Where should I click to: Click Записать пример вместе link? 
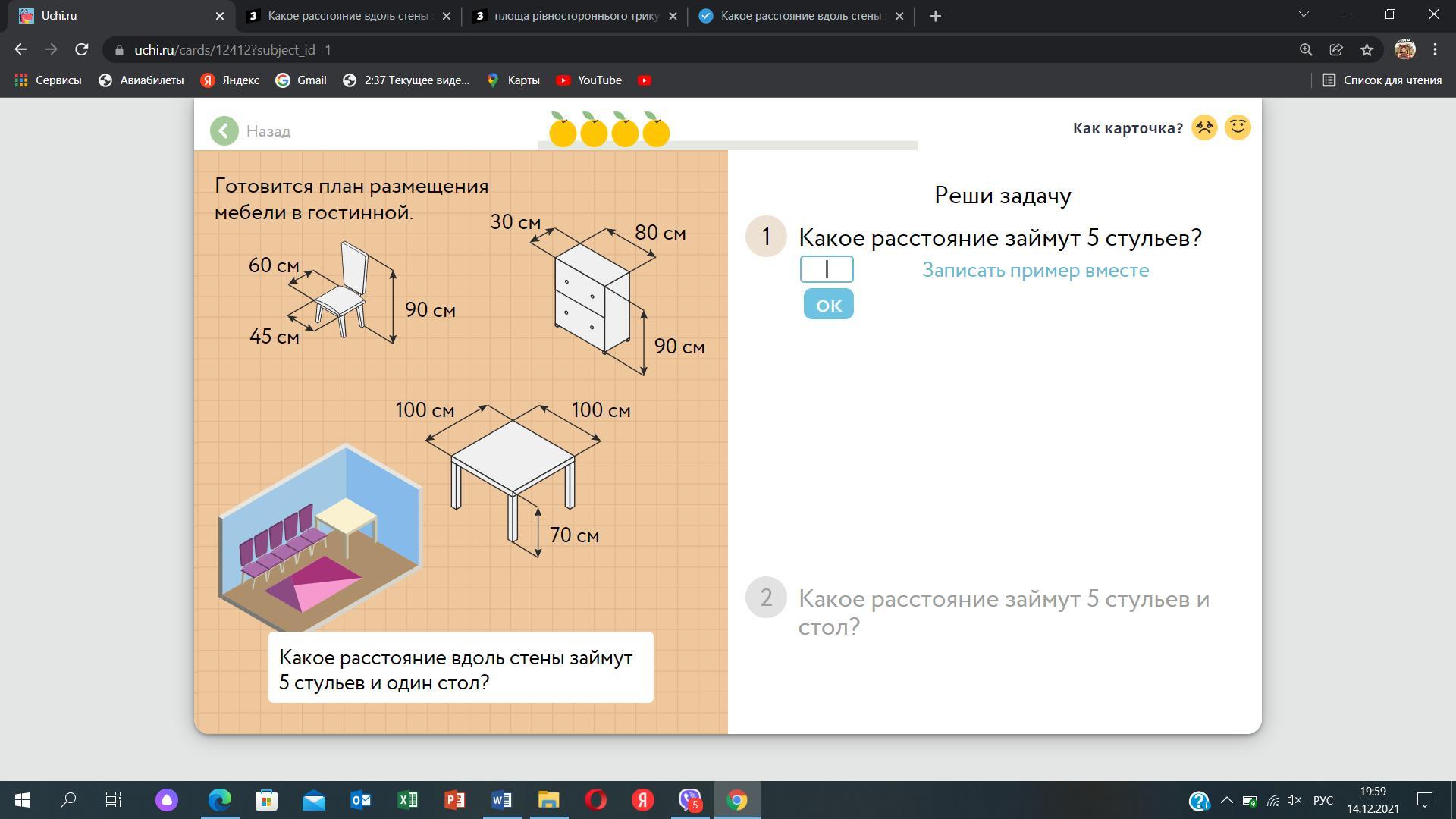[1035, 270]
